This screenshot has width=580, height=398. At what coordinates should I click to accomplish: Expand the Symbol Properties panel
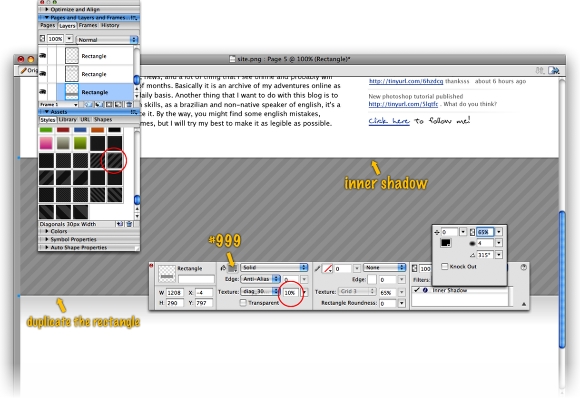coord(47,239)
